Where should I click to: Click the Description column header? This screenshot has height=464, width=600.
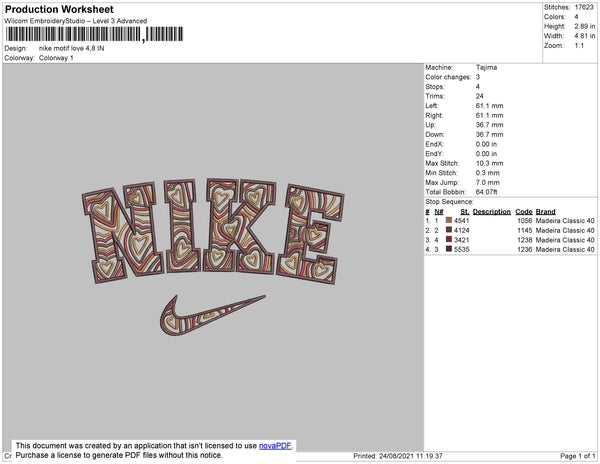(492, 212)
